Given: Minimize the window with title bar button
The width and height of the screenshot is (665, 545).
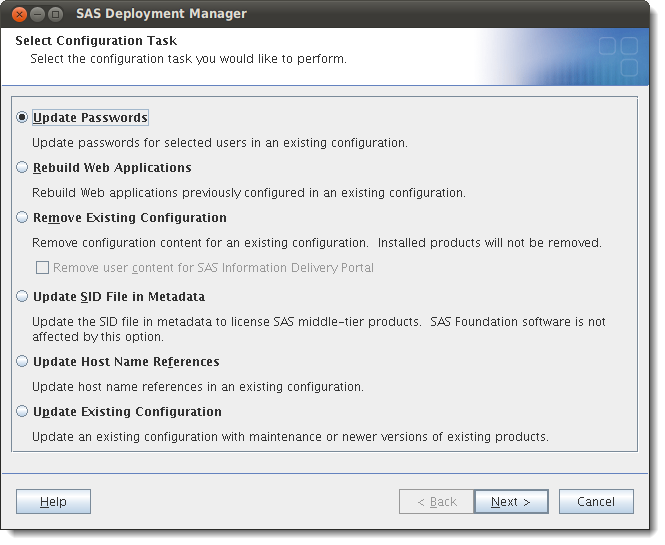Looking at the screenshot, I should click(x=37, y=14).
